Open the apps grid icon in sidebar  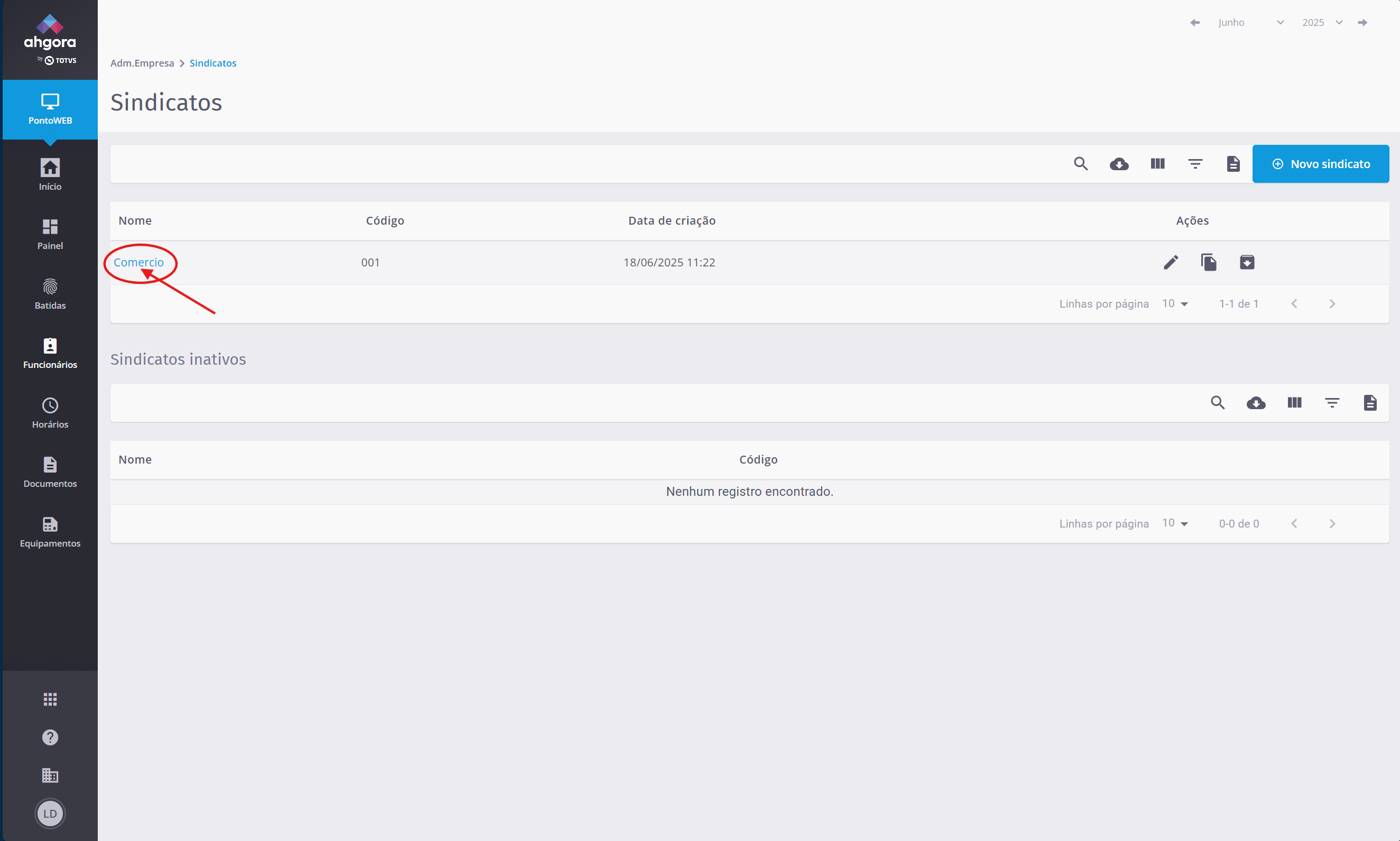click(x=50, y=699)
